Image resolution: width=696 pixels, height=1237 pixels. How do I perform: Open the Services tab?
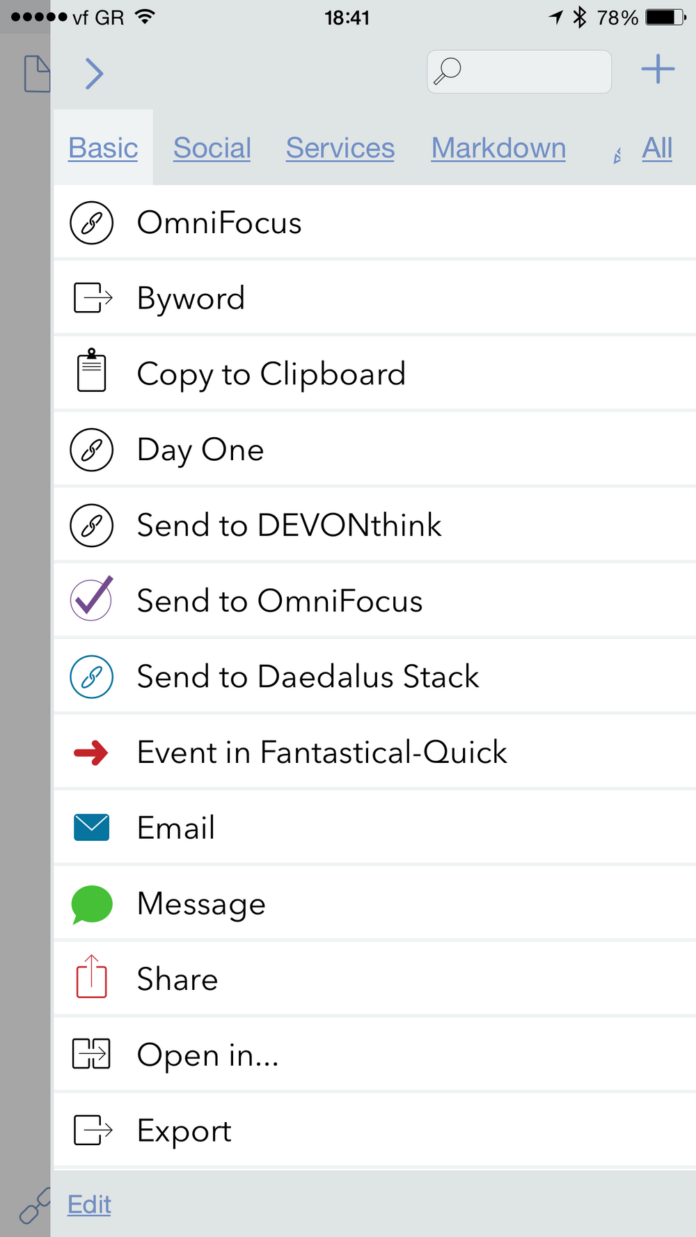[x=340, y=149]
